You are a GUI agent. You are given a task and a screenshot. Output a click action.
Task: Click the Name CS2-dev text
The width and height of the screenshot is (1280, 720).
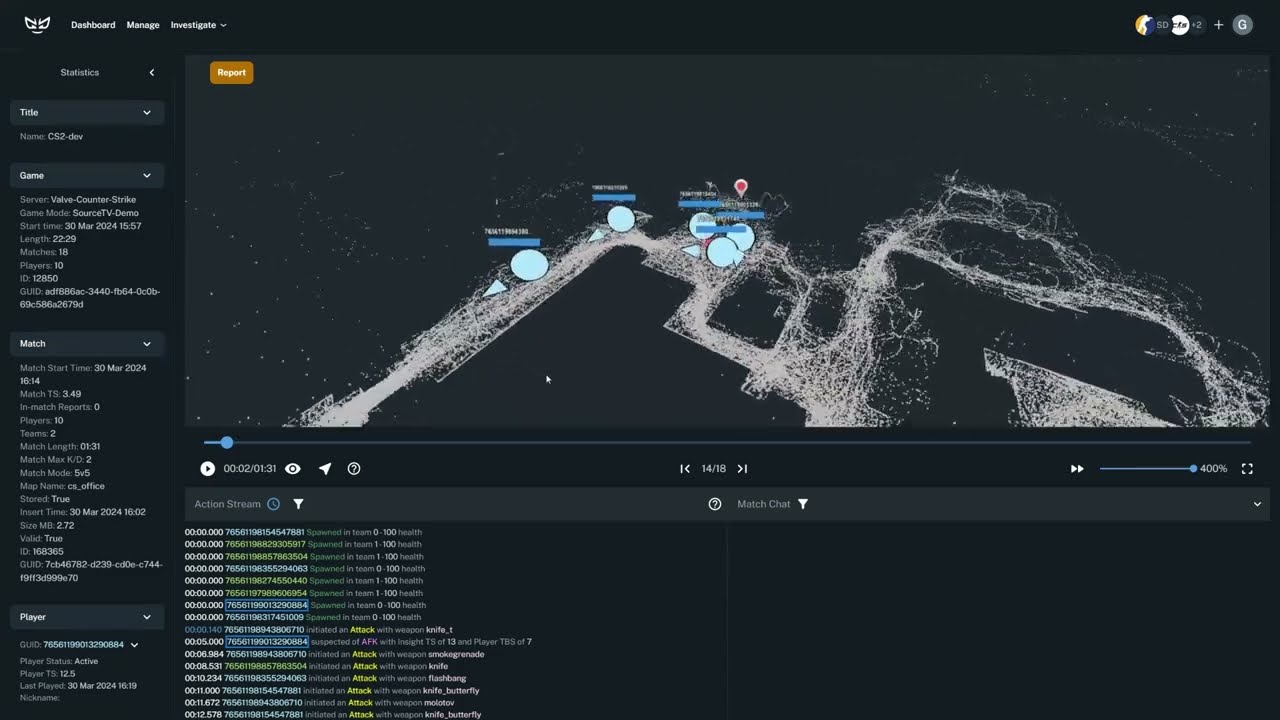51,136
